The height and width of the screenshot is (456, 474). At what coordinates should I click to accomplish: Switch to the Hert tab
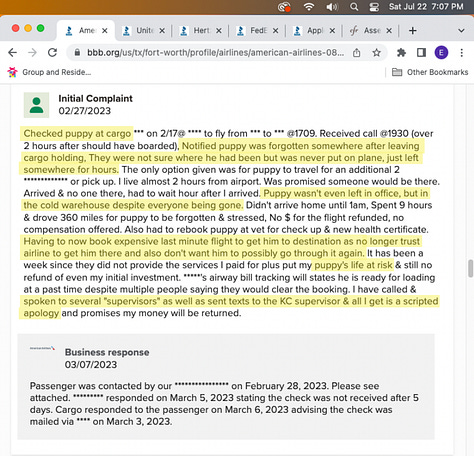(x=200, y=31)
